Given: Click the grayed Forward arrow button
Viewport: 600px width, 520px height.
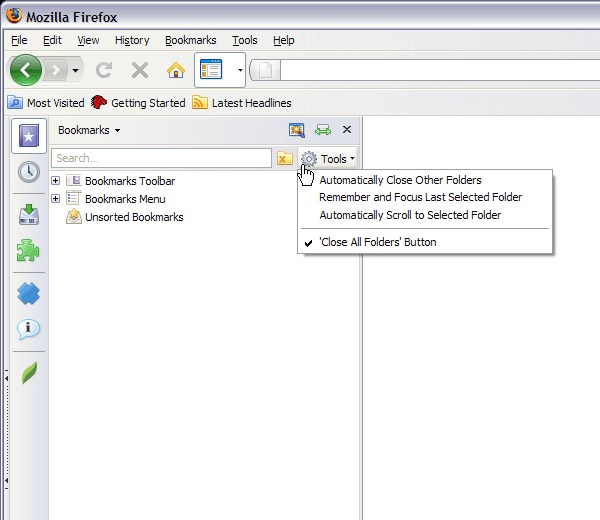Looking at the screenshot, I should (56, 70).
